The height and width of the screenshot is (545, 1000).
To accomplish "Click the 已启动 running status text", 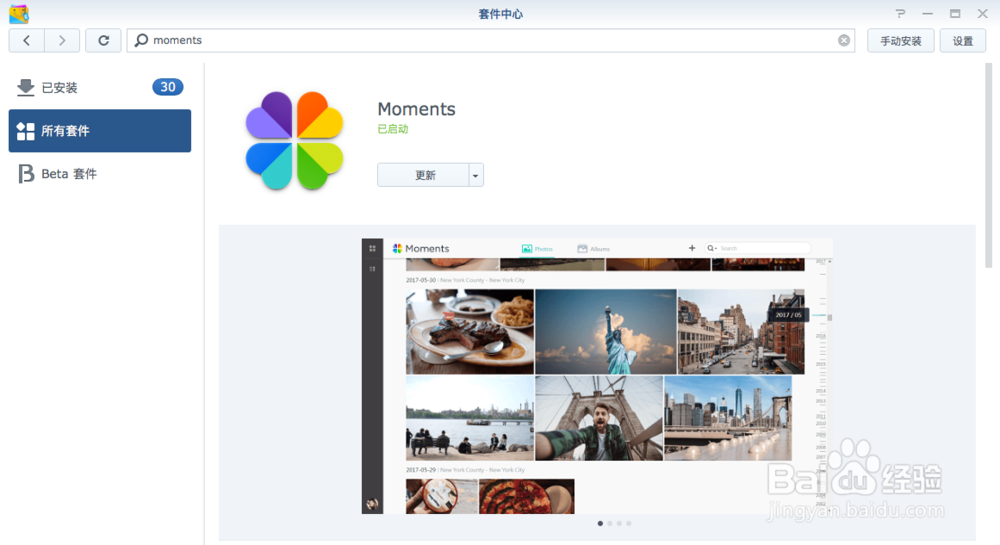I will (393, 129).
